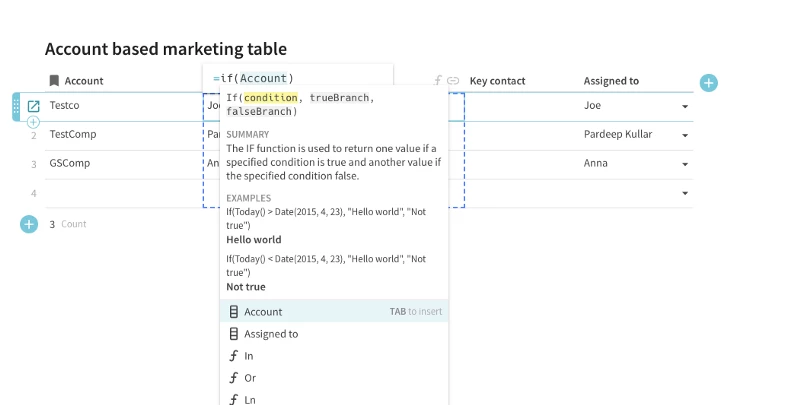Click the small insert-row plus below Testco

pos(33,121)
